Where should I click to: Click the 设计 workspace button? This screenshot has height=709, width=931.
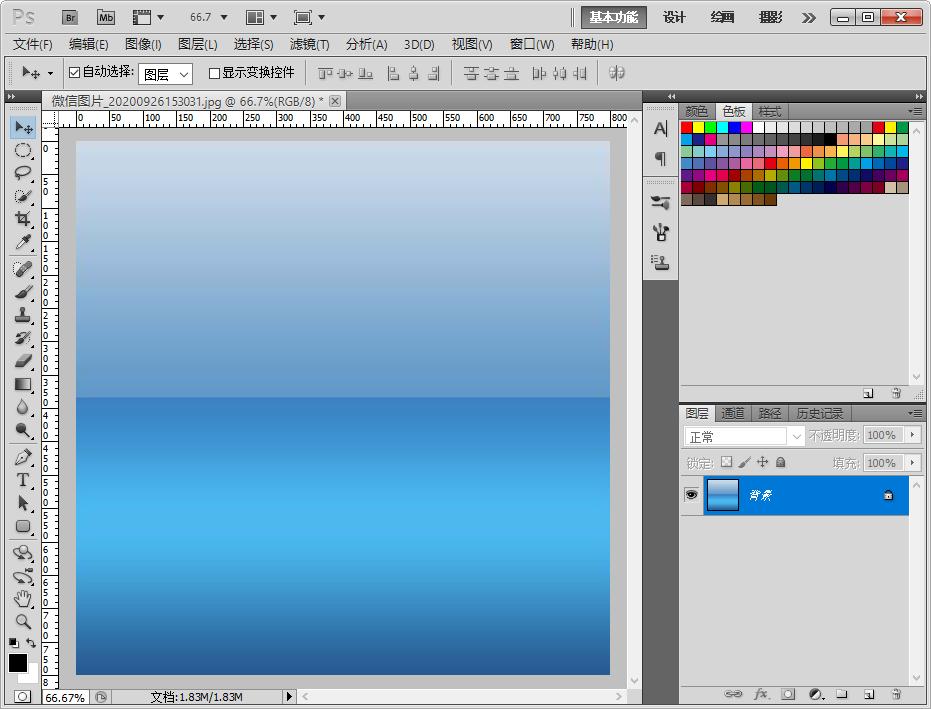pyautogui.click(x=675, y=17)
